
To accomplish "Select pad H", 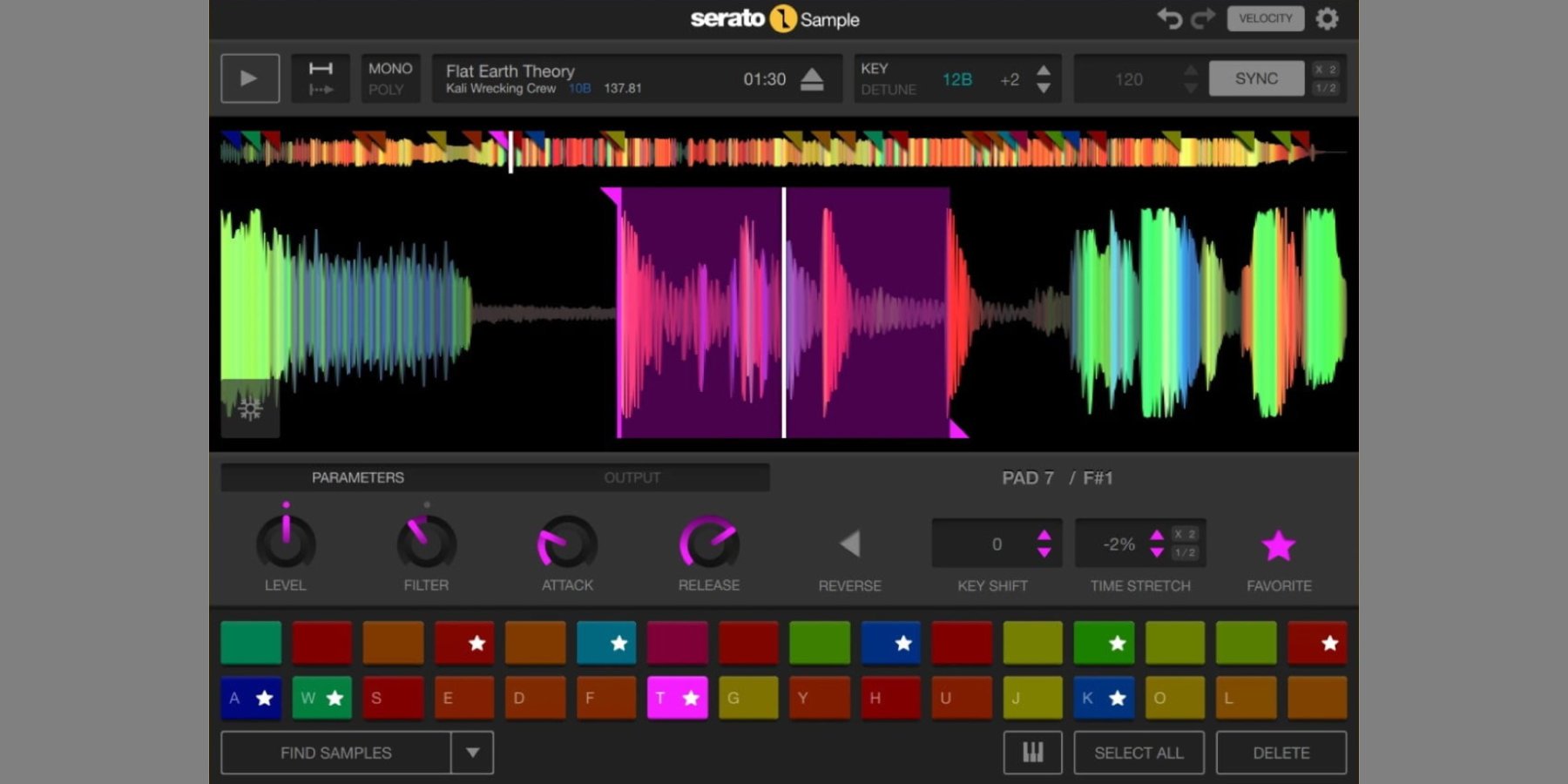I will (890, 698).
